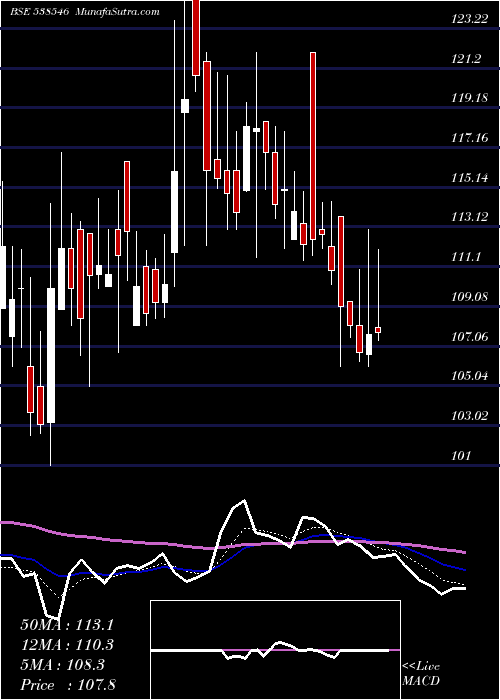This screenshot has width=500, height=700.
Task: Click the <<Live MACD label
Action: tap(421, 674)
